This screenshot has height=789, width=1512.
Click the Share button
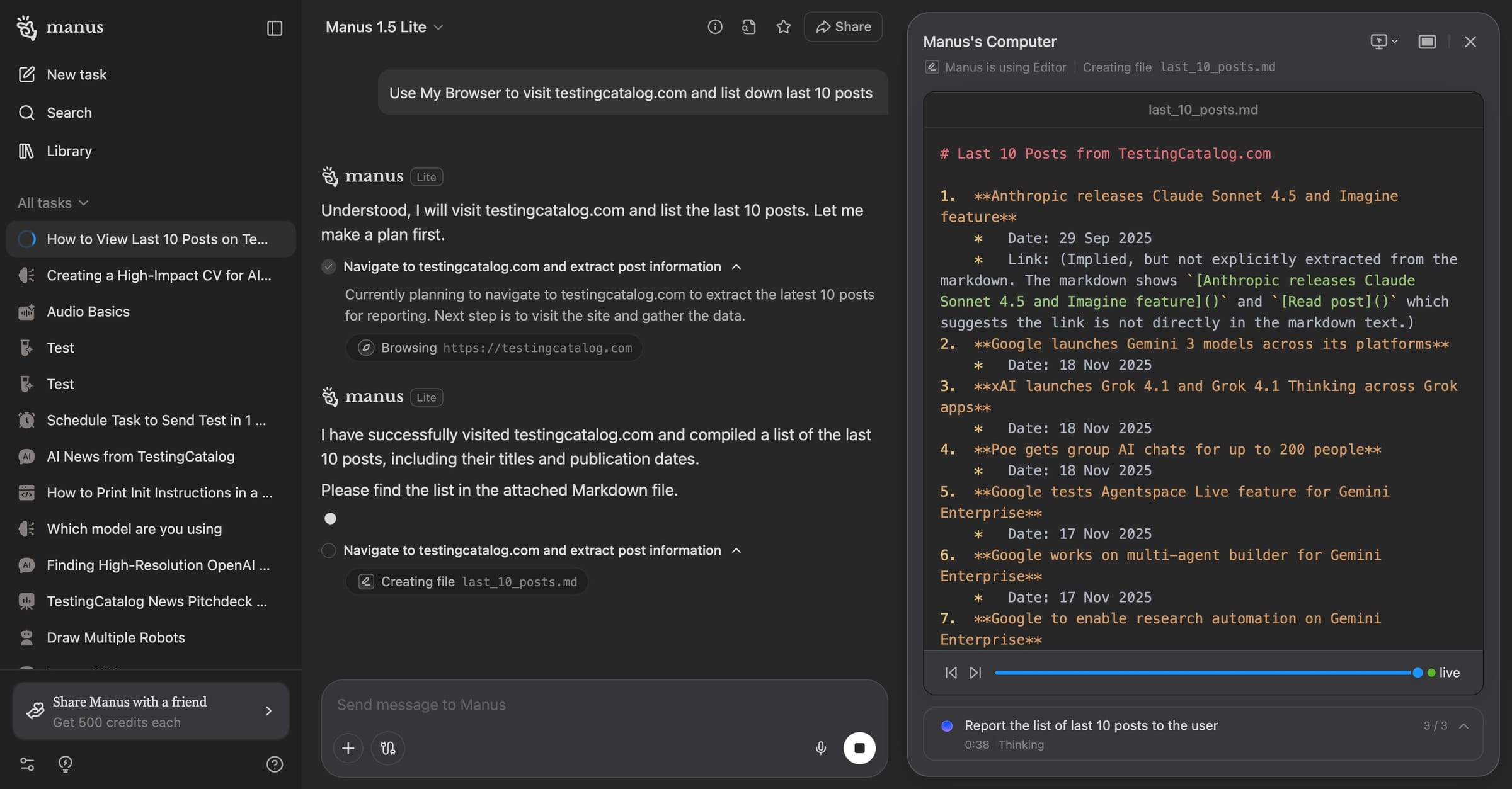click(843, 26)
